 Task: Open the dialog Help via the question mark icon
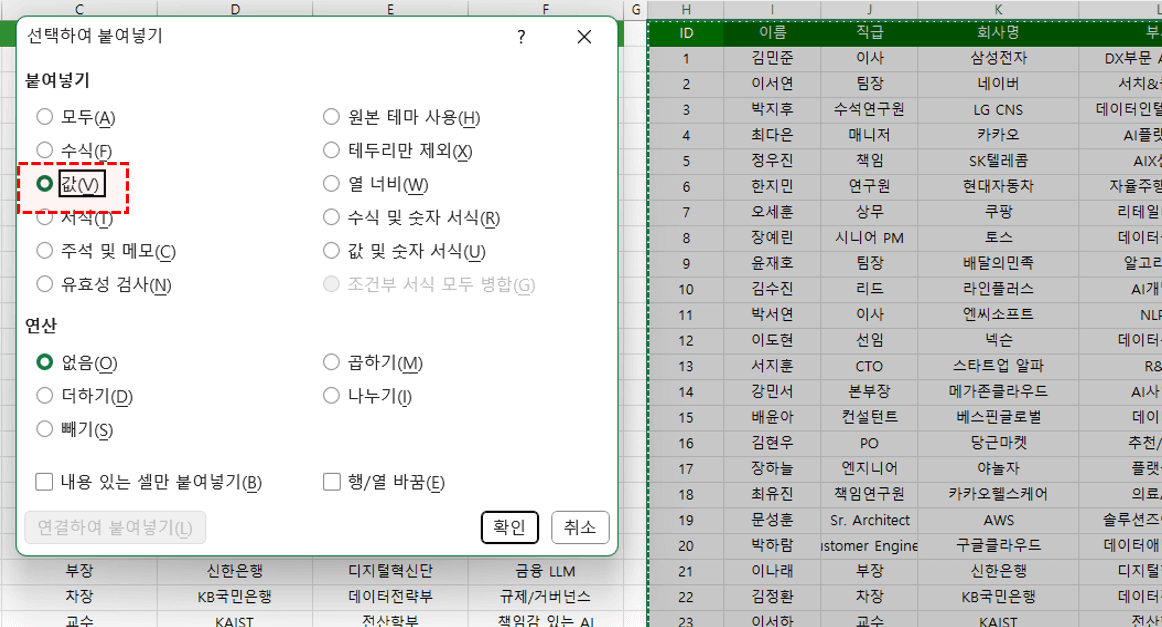520,36
